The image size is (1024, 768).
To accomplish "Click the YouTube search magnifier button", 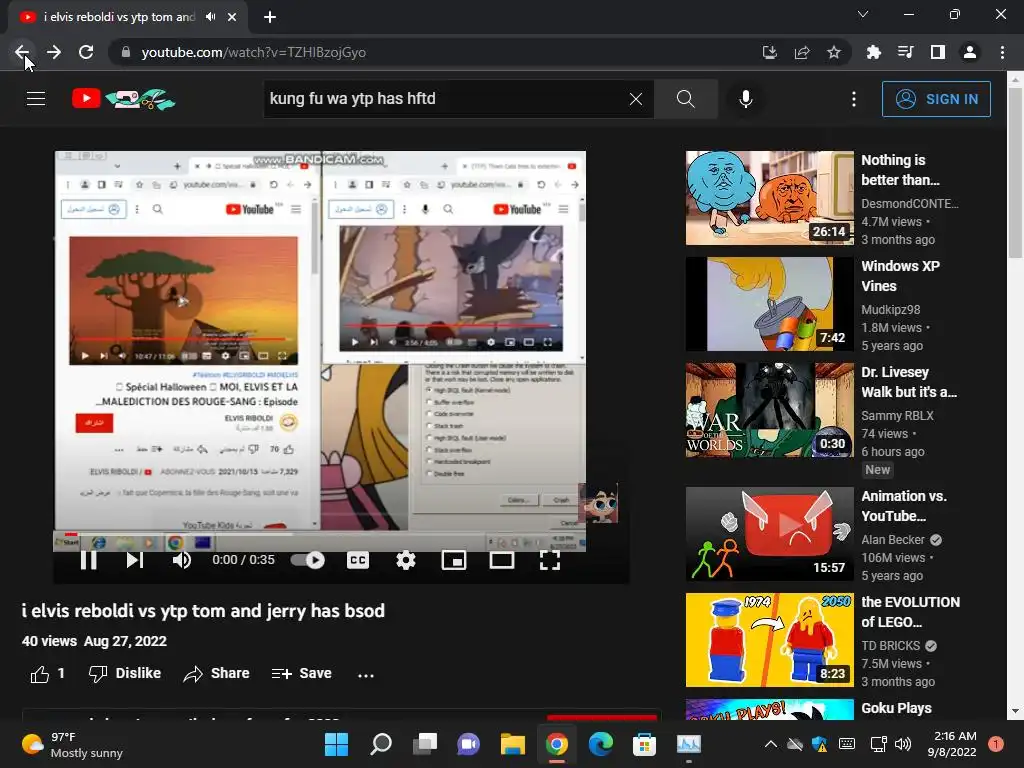I will (x=686, y=99).
